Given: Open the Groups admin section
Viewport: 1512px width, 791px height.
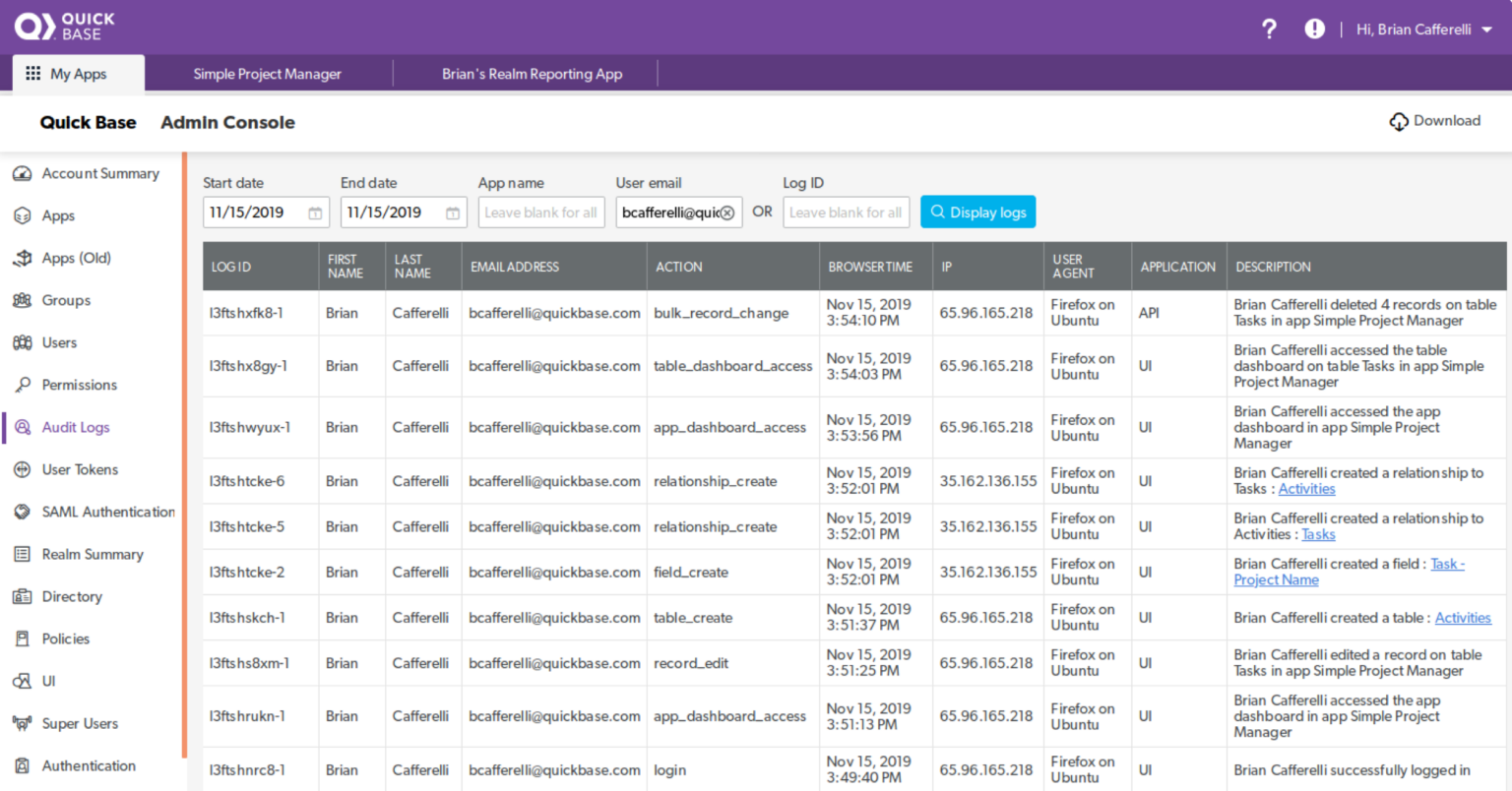Looking at the screenshot, I should 68,300.
